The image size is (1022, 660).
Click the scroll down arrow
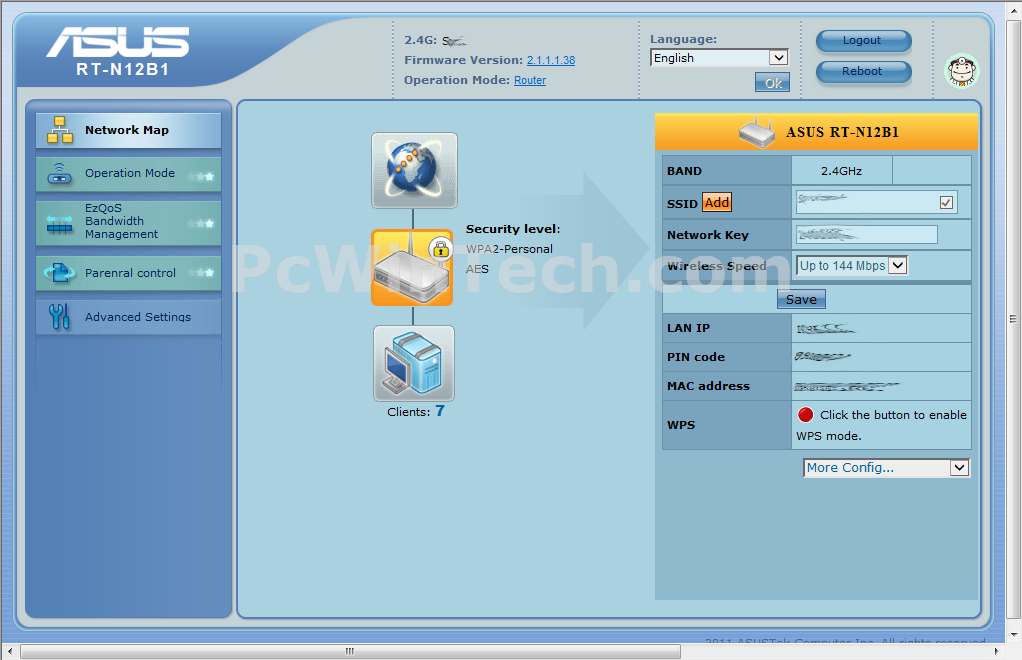pos(1013,634)
